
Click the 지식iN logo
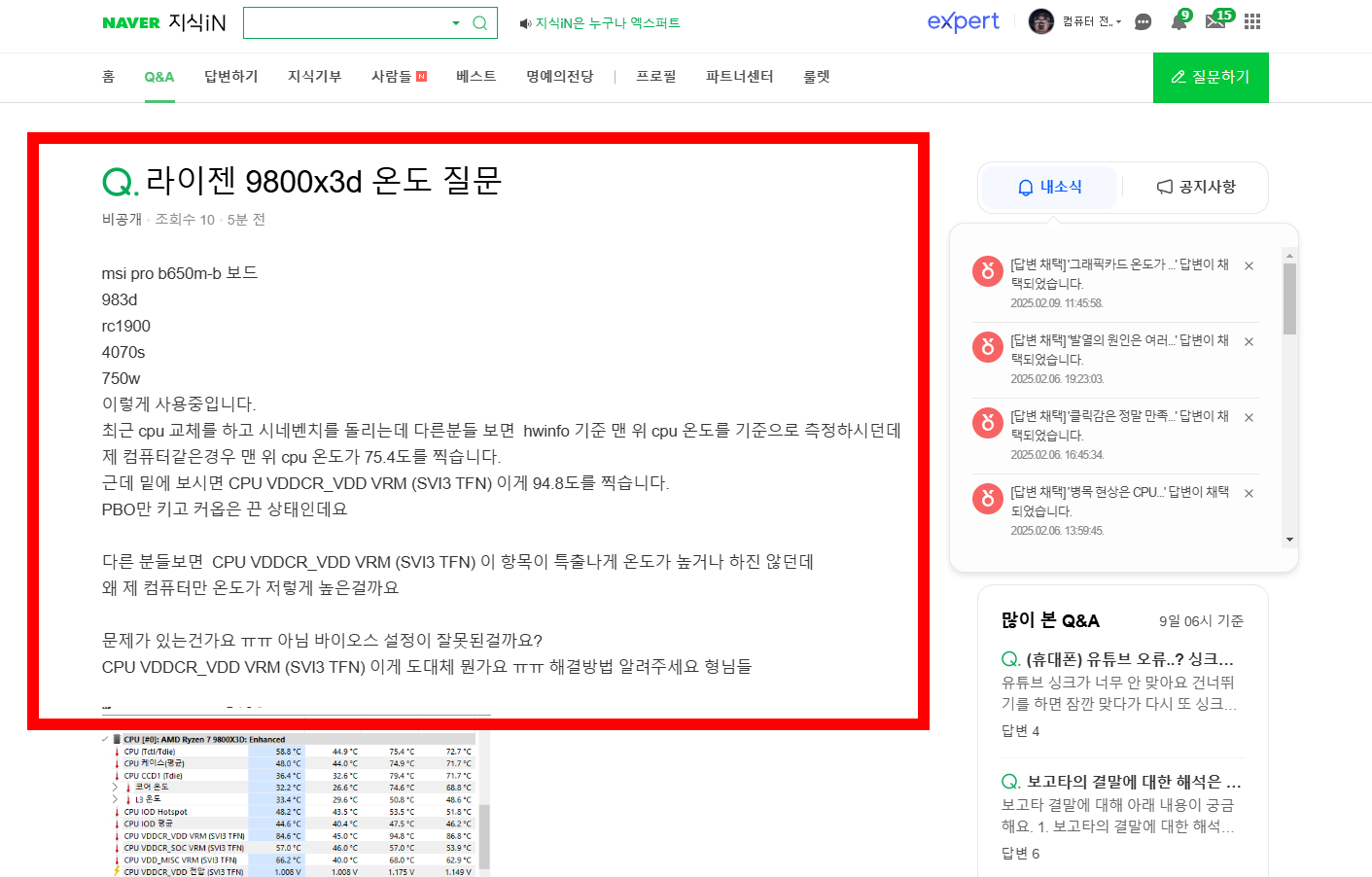tap(196, 22)
